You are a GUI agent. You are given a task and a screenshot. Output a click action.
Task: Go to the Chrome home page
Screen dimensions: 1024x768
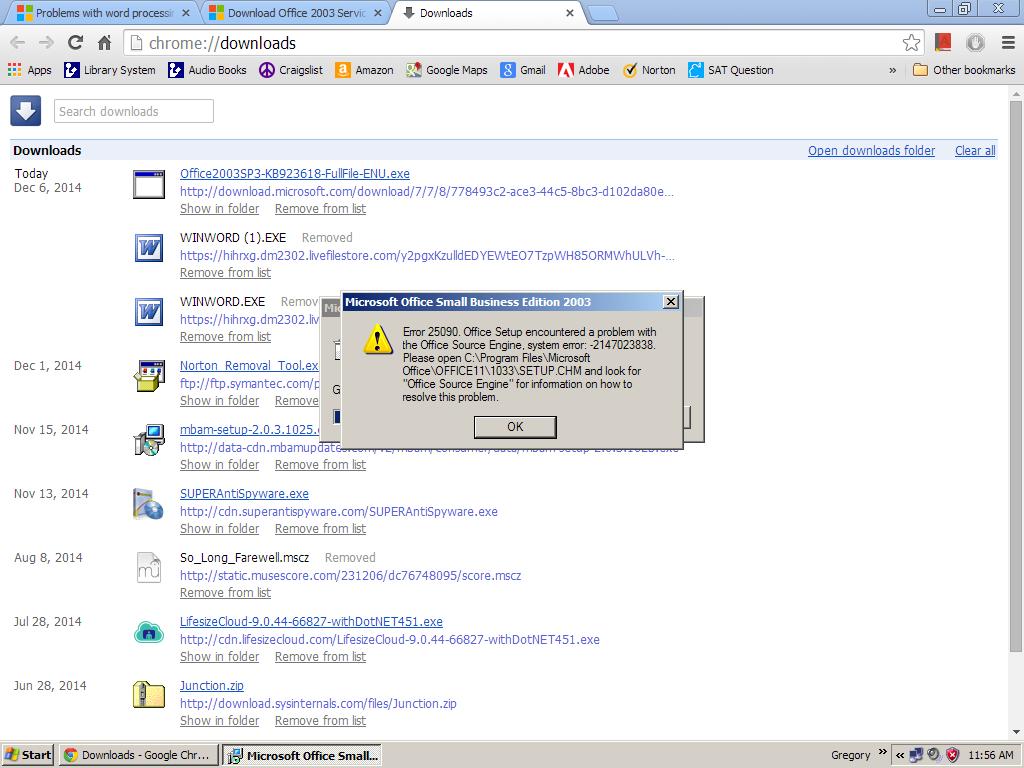[104, 43]
